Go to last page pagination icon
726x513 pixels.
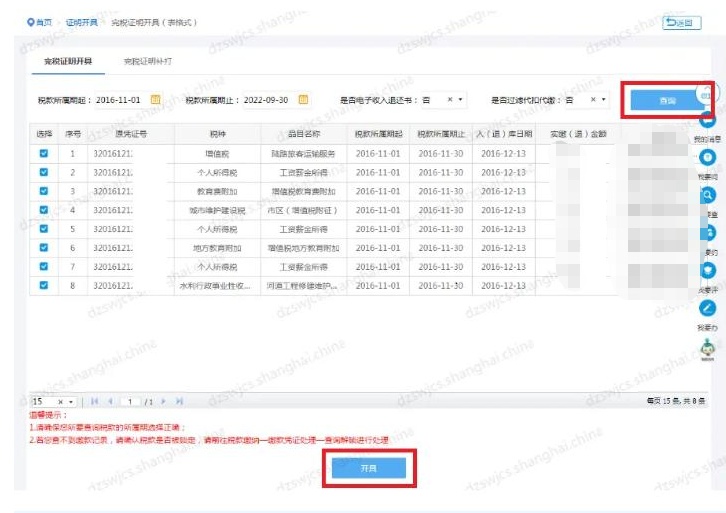(x=179, y=401)
